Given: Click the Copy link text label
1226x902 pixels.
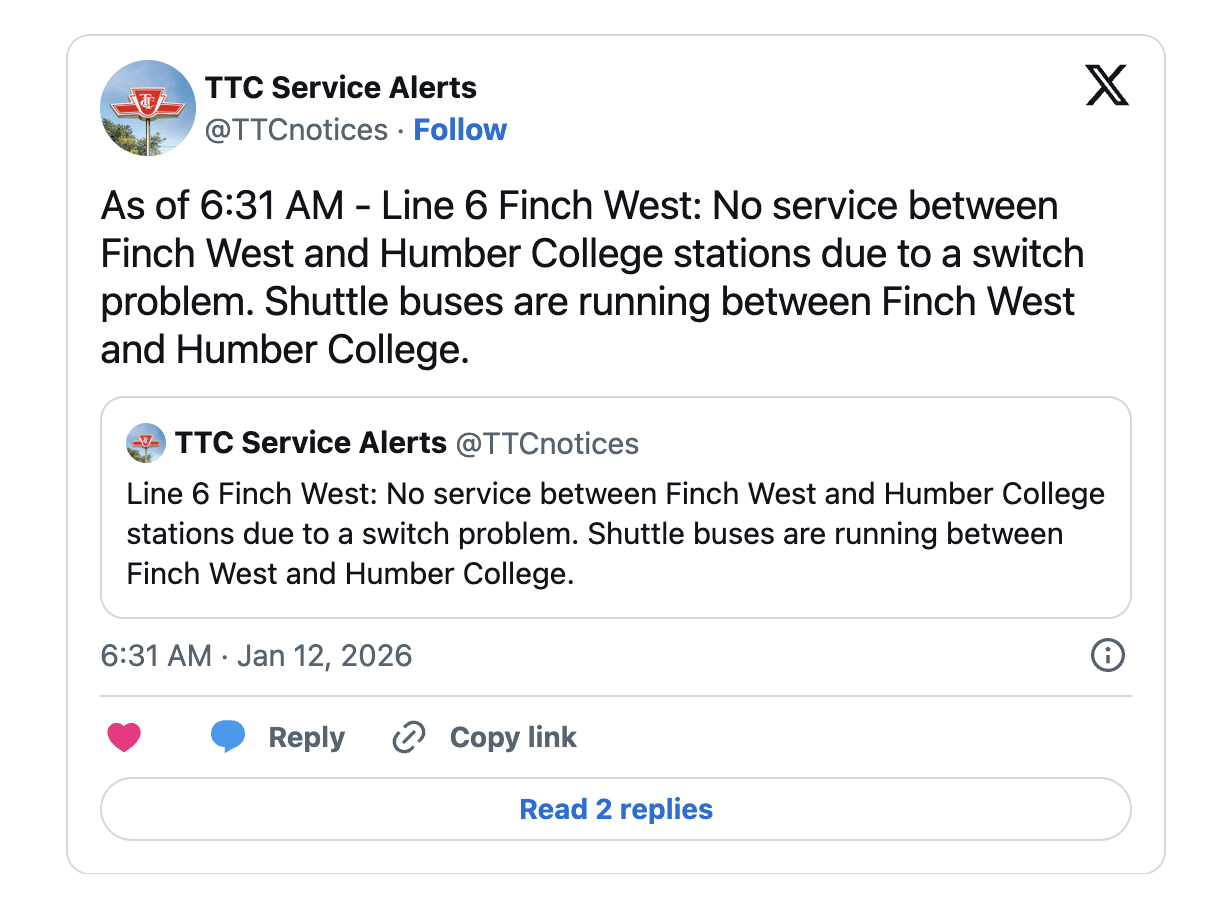Looking at the screenshot, I should (513, 738).
